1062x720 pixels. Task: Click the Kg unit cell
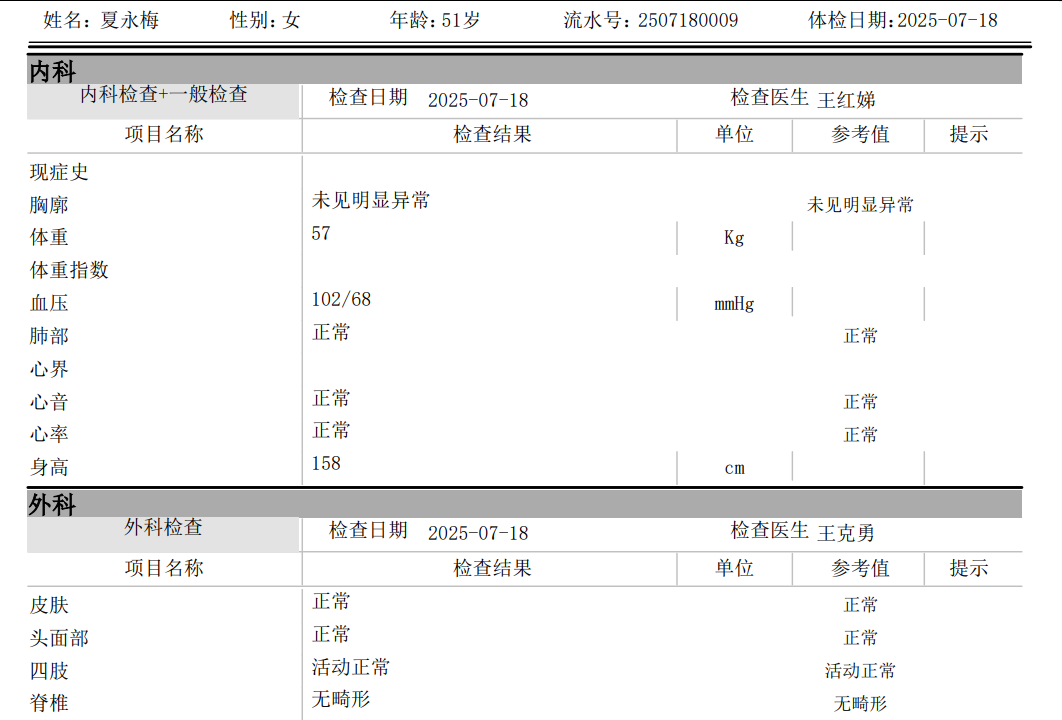[734, 238]
